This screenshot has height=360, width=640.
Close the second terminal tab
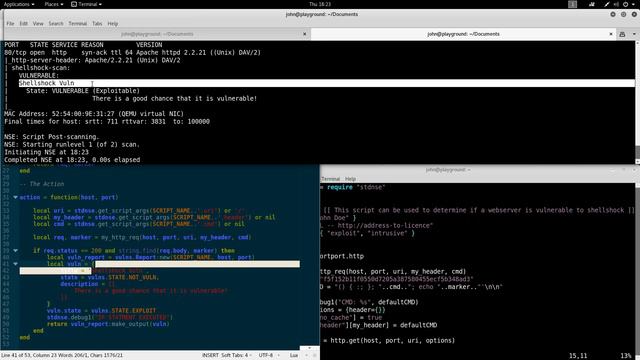611,34
